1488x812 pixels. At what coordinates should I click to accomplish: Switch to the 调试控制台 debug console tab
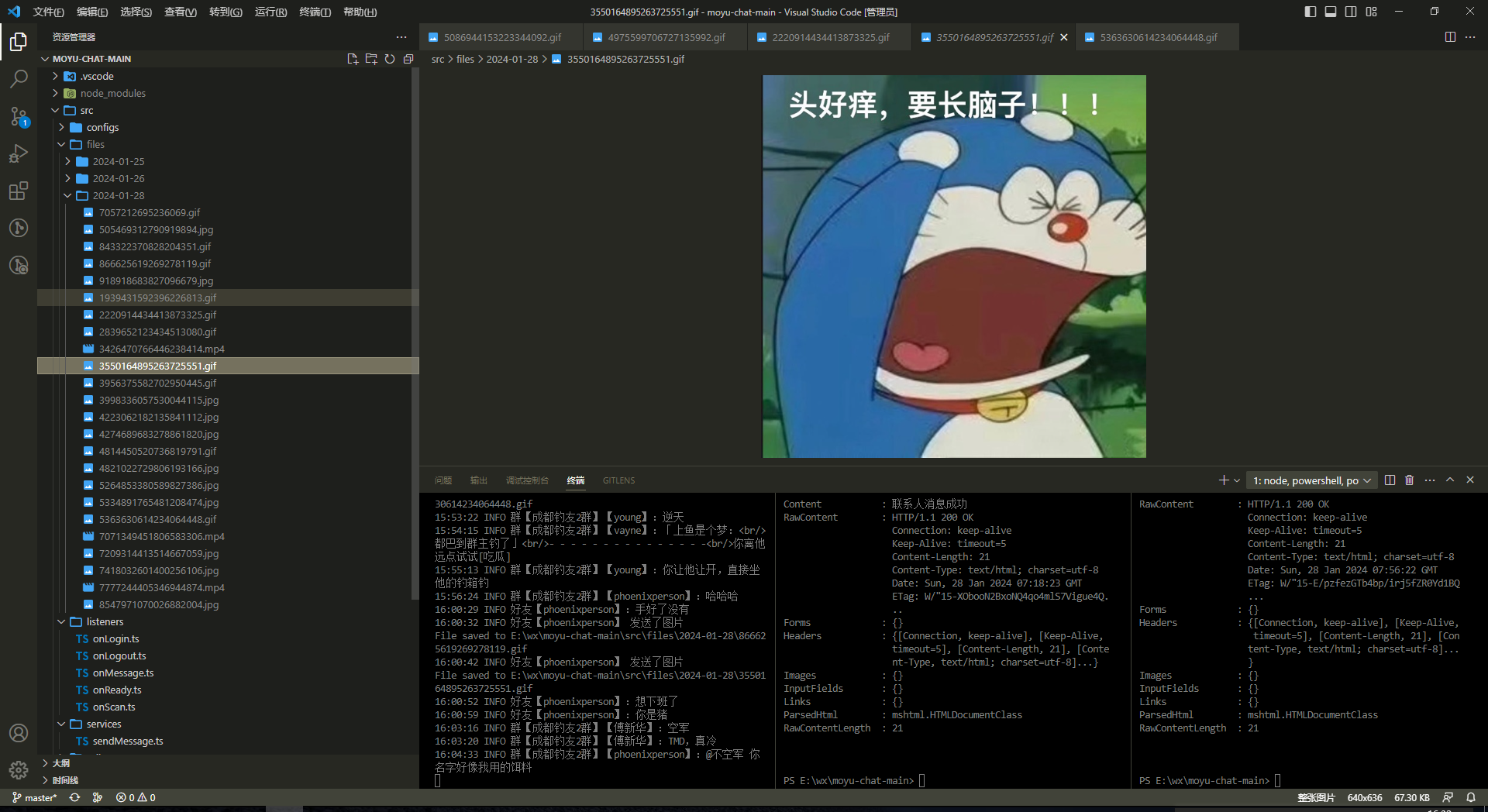(x=527, y=480)
